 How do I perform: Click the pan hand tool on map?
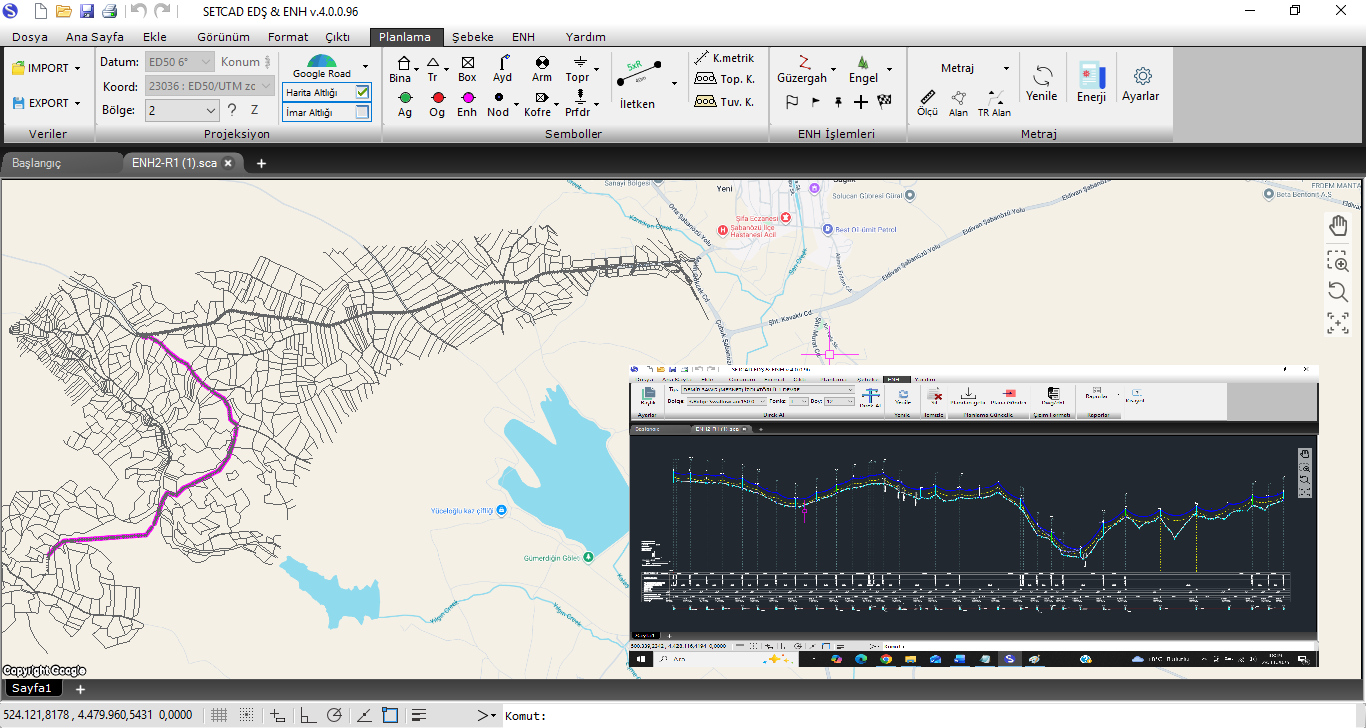(x=1338, y=227)
